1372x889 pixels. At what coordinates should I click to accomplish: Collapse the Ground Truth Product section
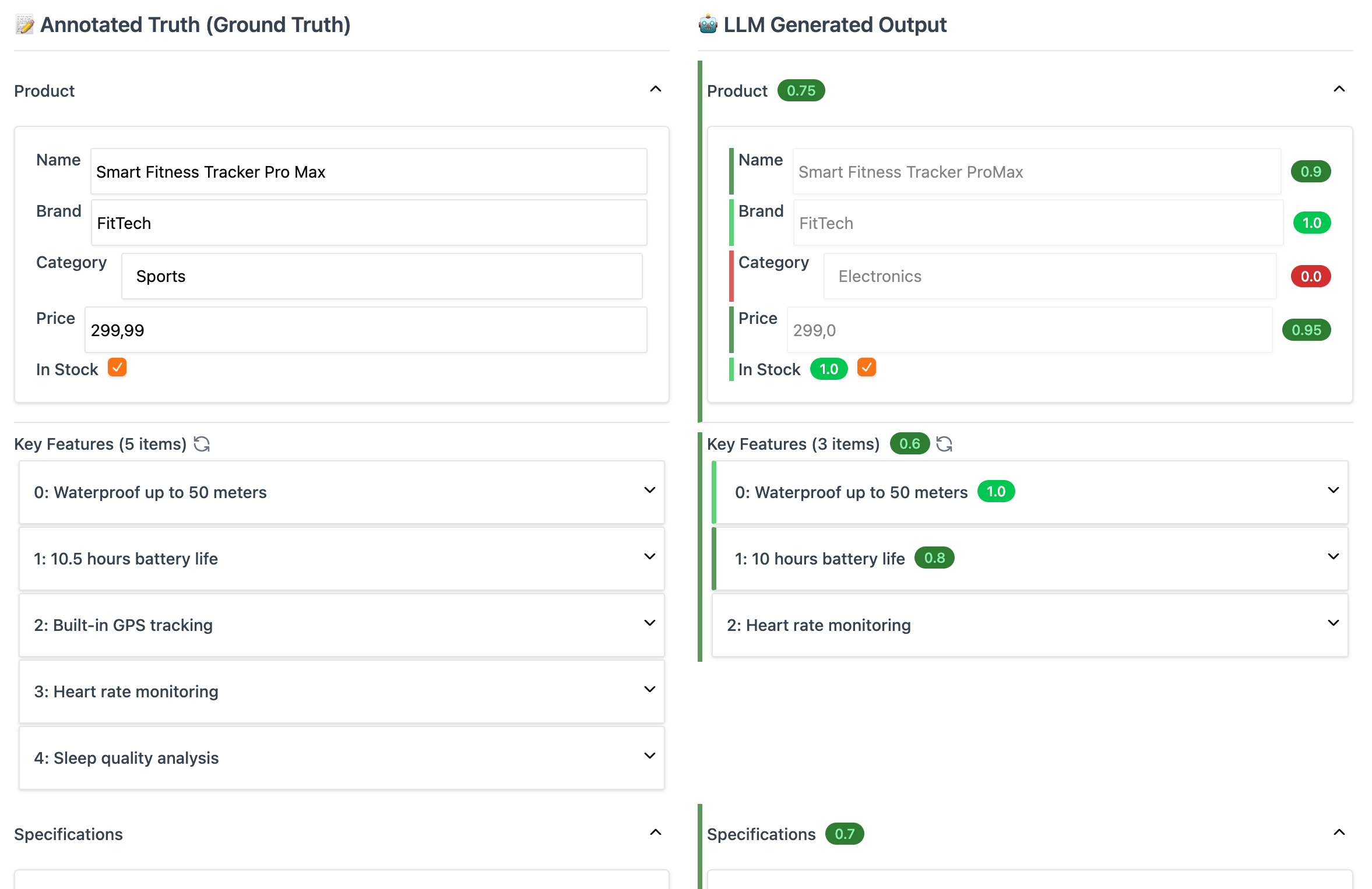click(x=656, y=90)
